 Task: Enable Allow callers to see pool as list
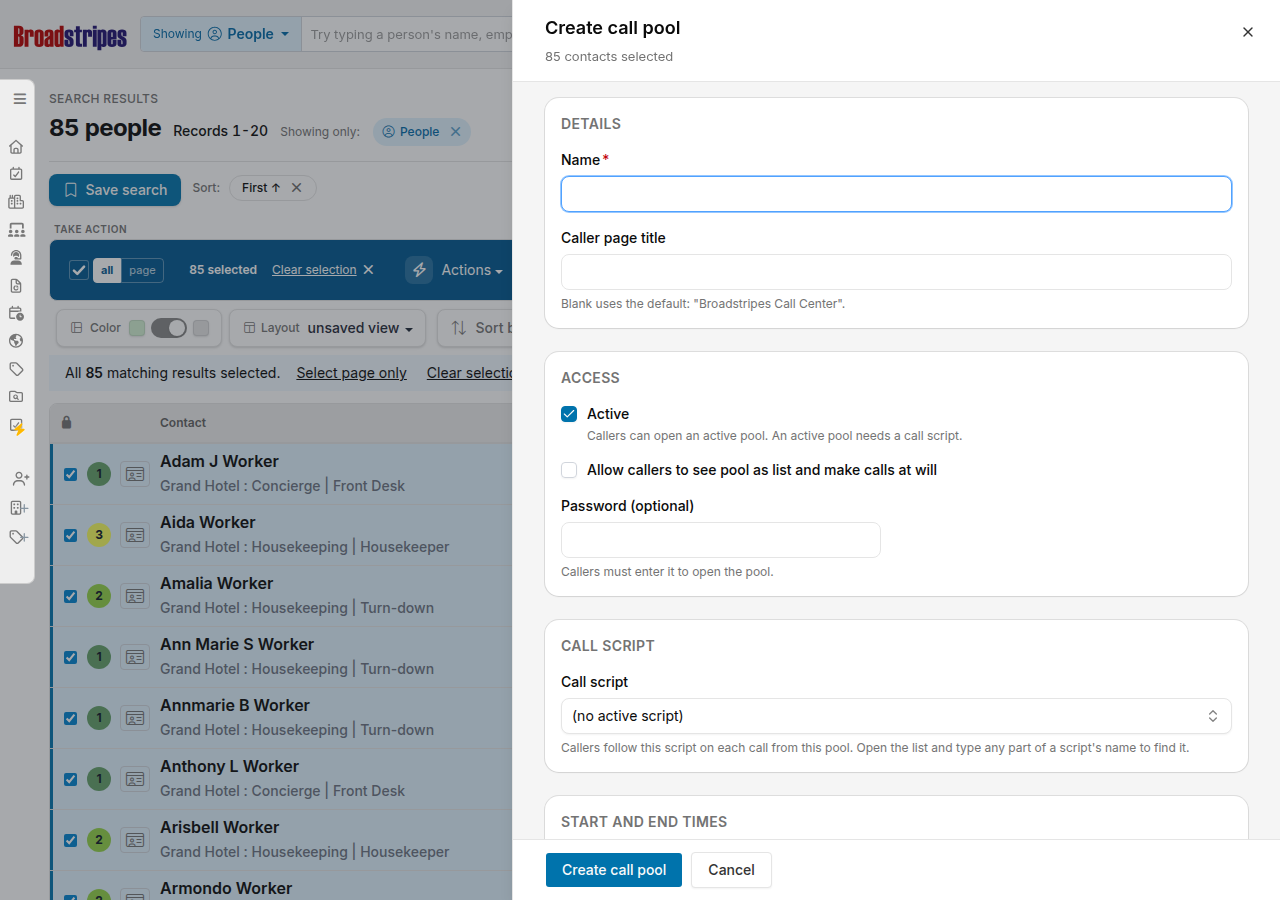click(x=569, y=470)
